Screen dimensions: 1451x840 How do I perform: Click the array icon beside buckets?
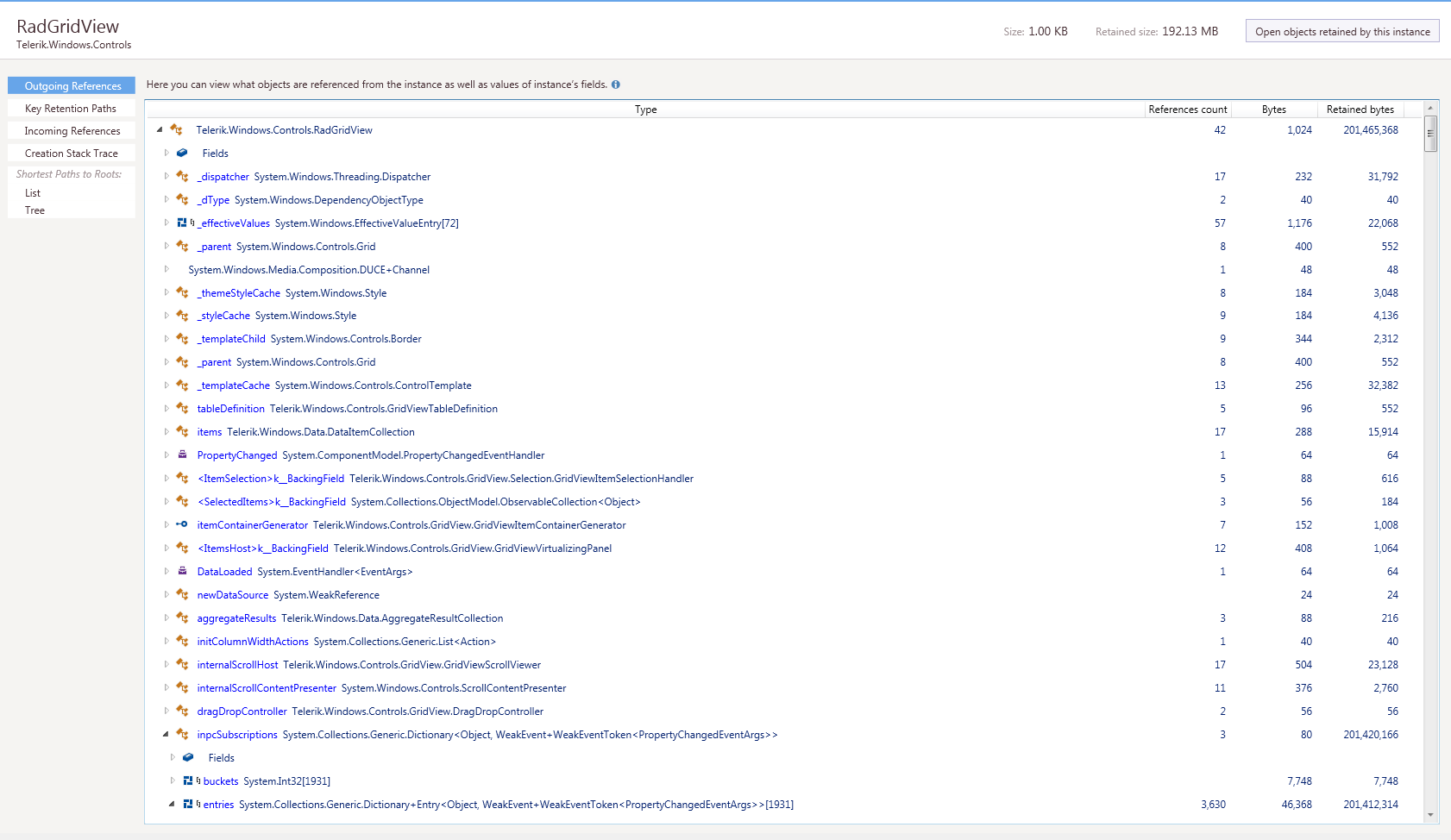188,781
